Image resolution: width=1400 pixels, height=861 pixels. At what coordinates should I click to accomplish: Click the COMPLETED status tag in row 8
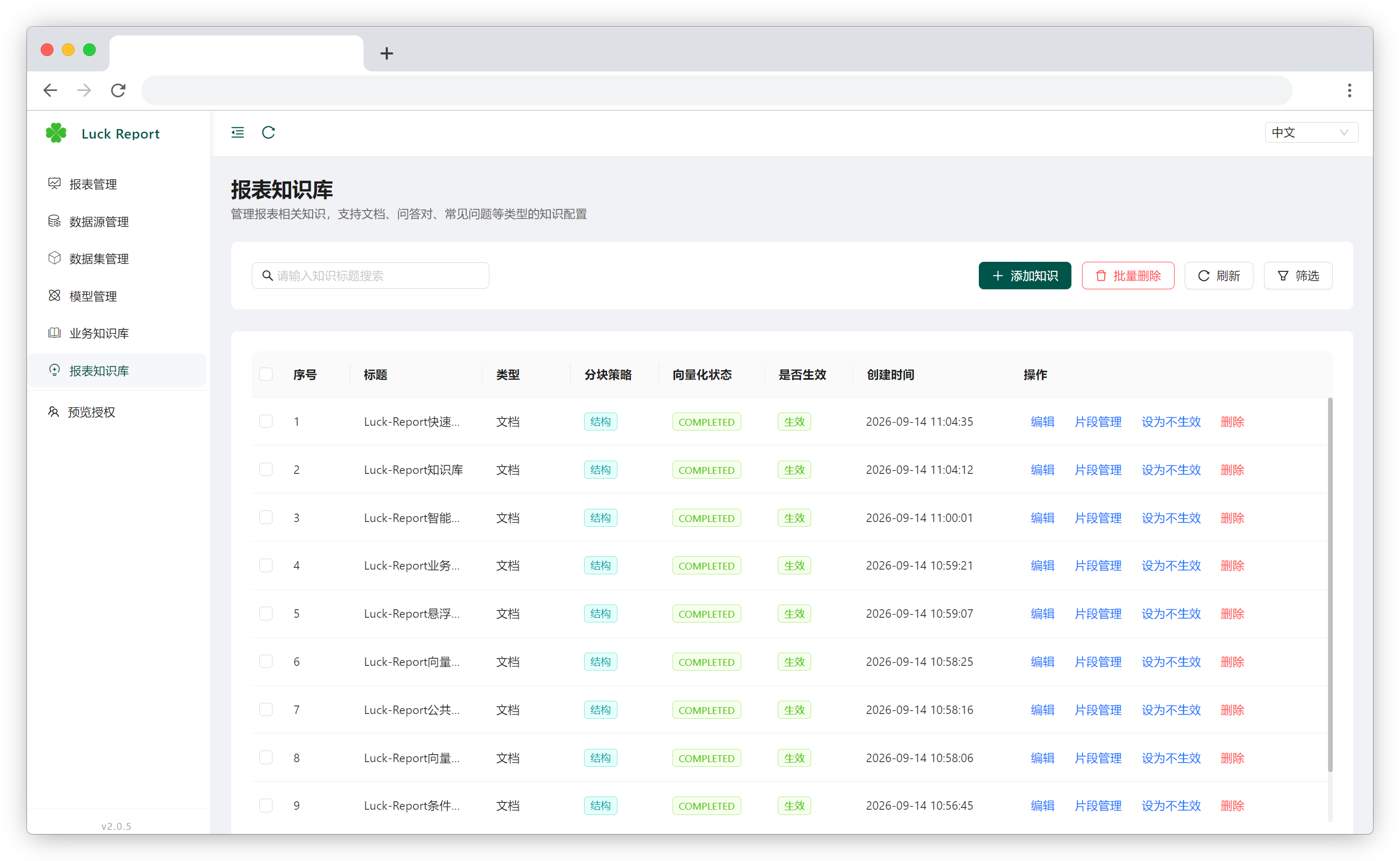[x=706, y=758]
